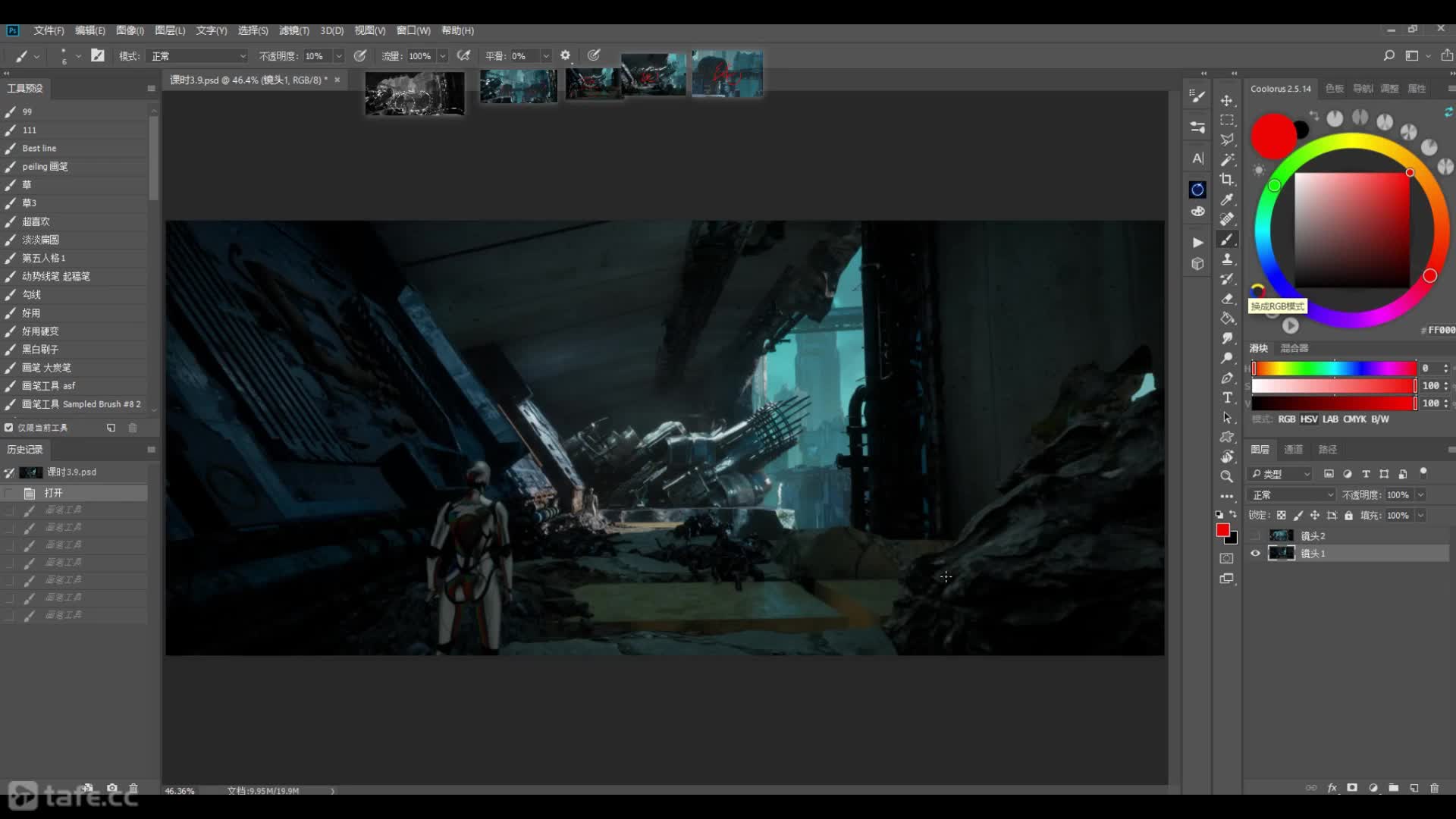Select the Clone Stamp tool
Screen dimensions: 1456x819
1226,259
